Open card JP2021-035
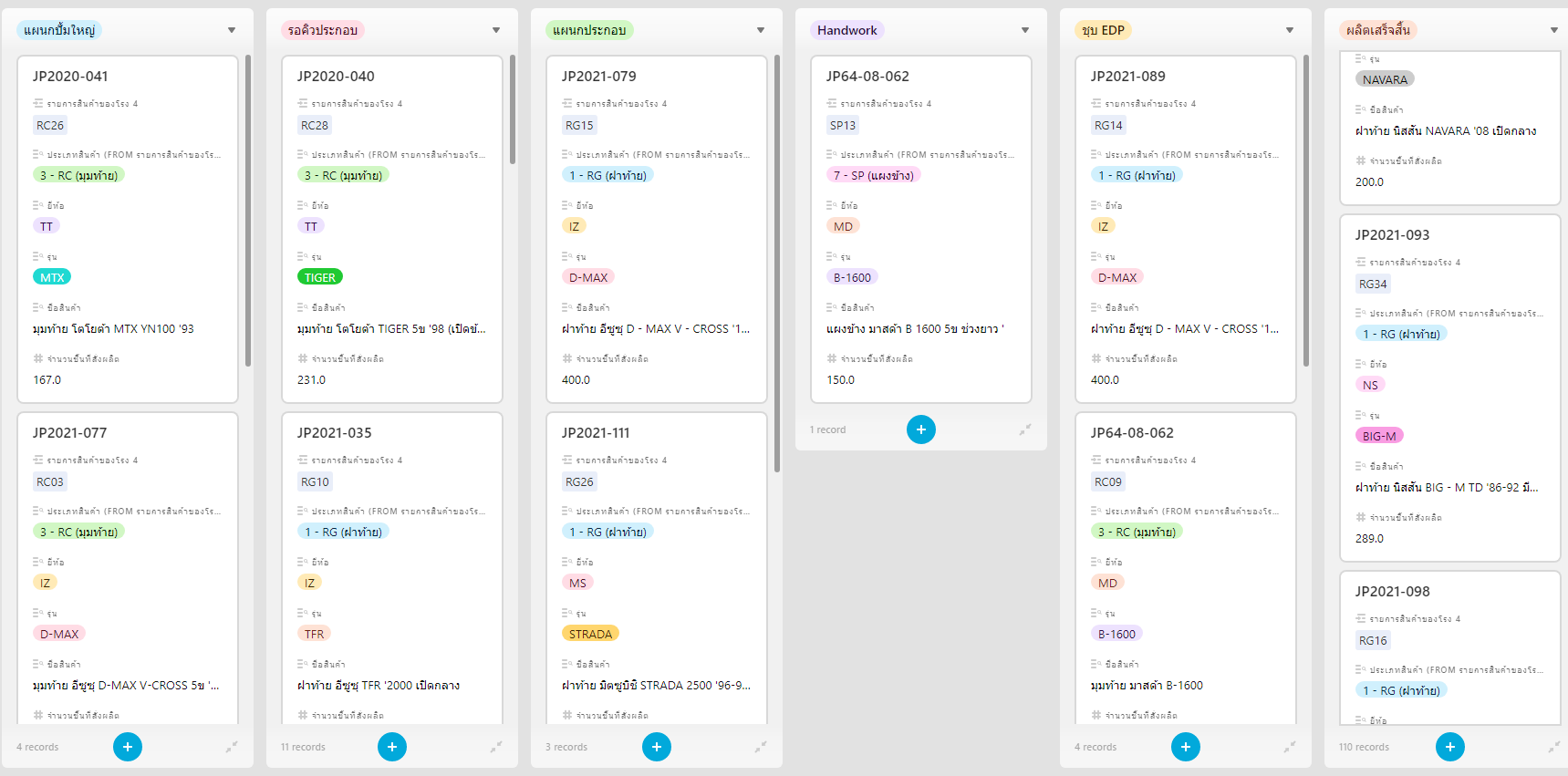Screen dimensions: 1568x776 392,568
